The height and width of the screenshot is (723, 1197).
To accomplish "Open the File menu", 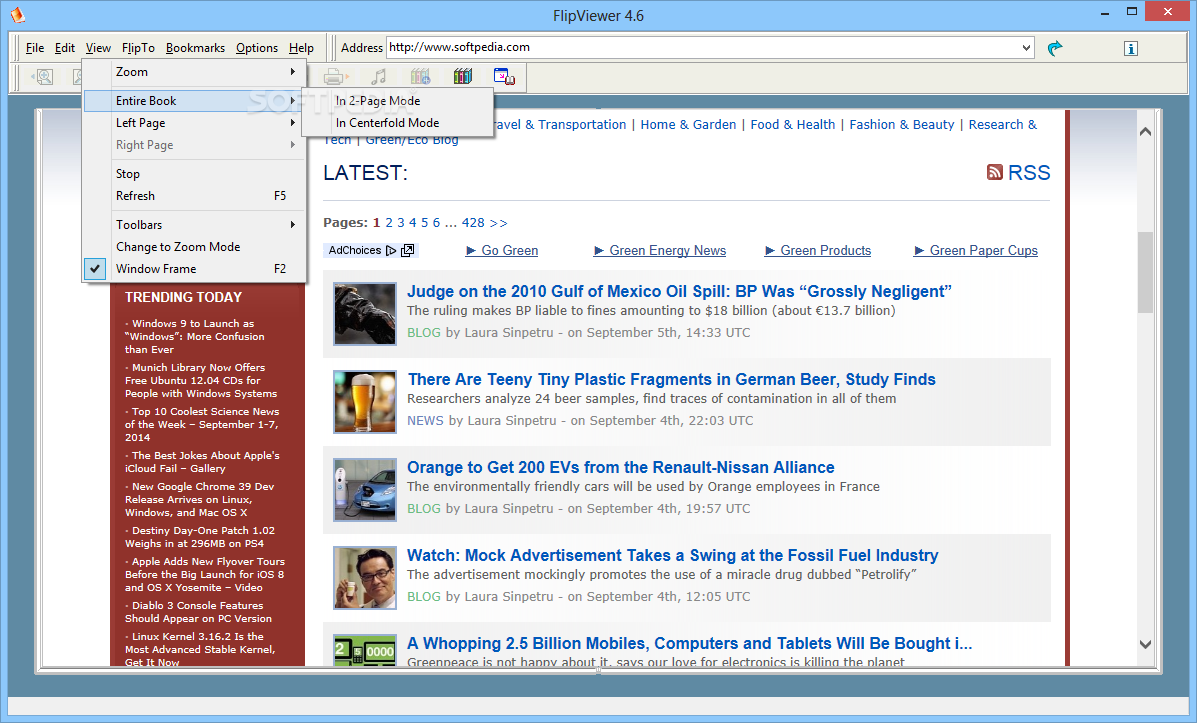I will coord(35,47).
